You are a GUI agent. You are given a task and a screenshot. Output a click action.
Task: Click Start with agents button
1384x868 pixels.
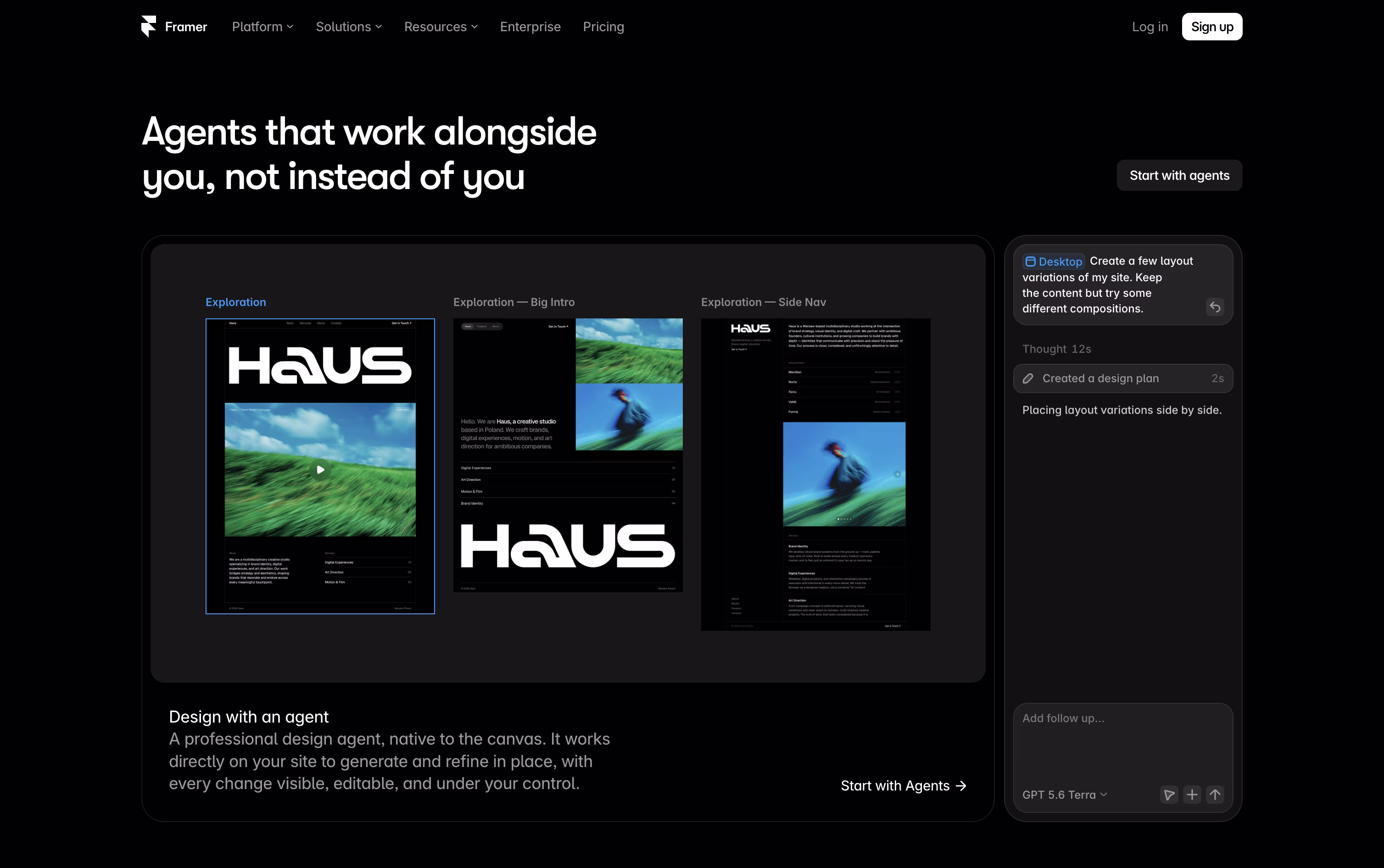tap(1179, 175)
